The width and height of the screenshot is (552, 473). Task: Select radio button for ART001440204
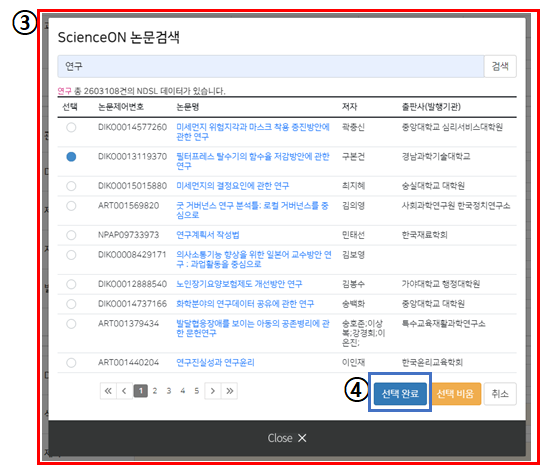tap(71, 362)
